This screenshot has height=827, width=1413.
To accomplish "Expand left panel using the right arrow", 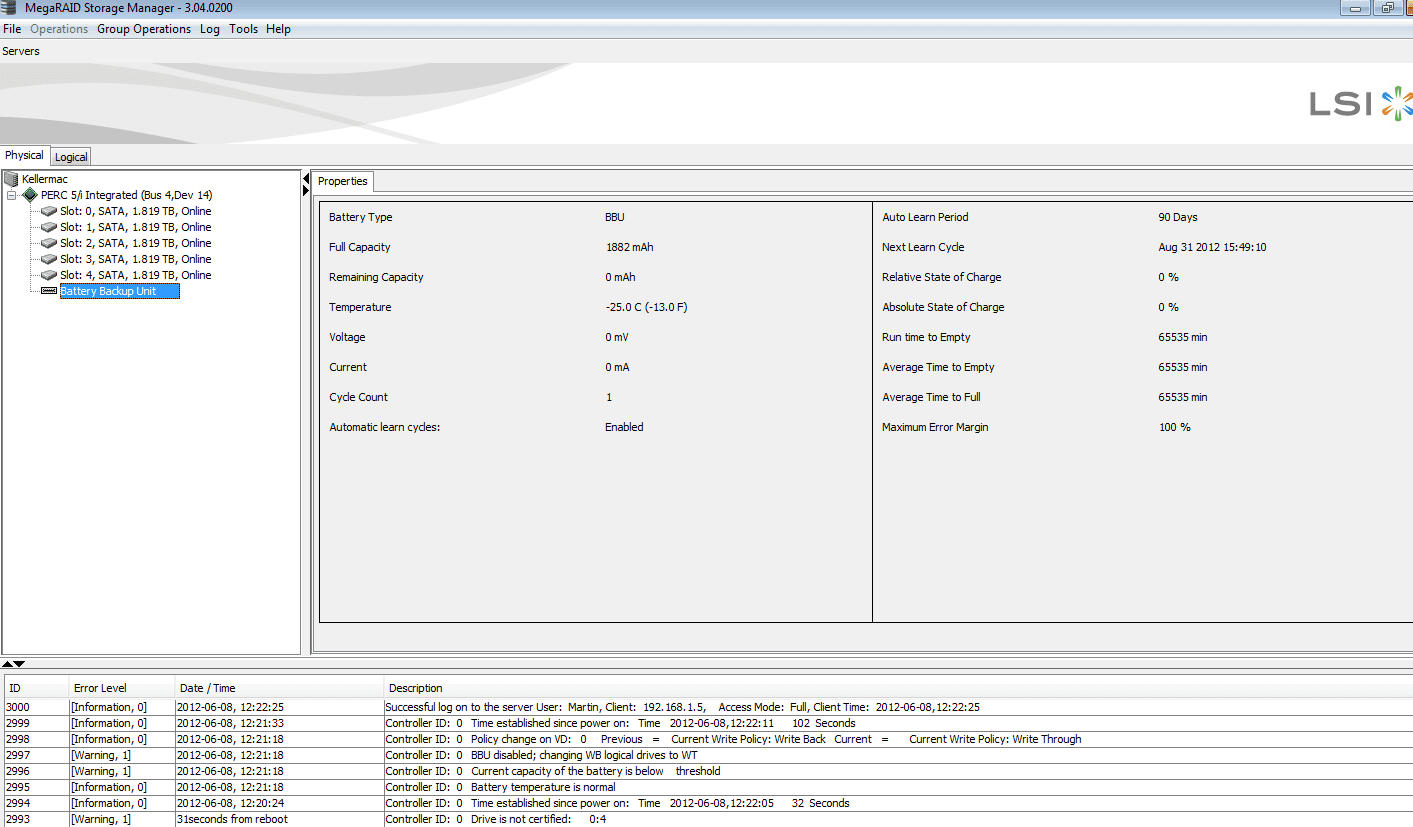I will [x=306, y=190].
